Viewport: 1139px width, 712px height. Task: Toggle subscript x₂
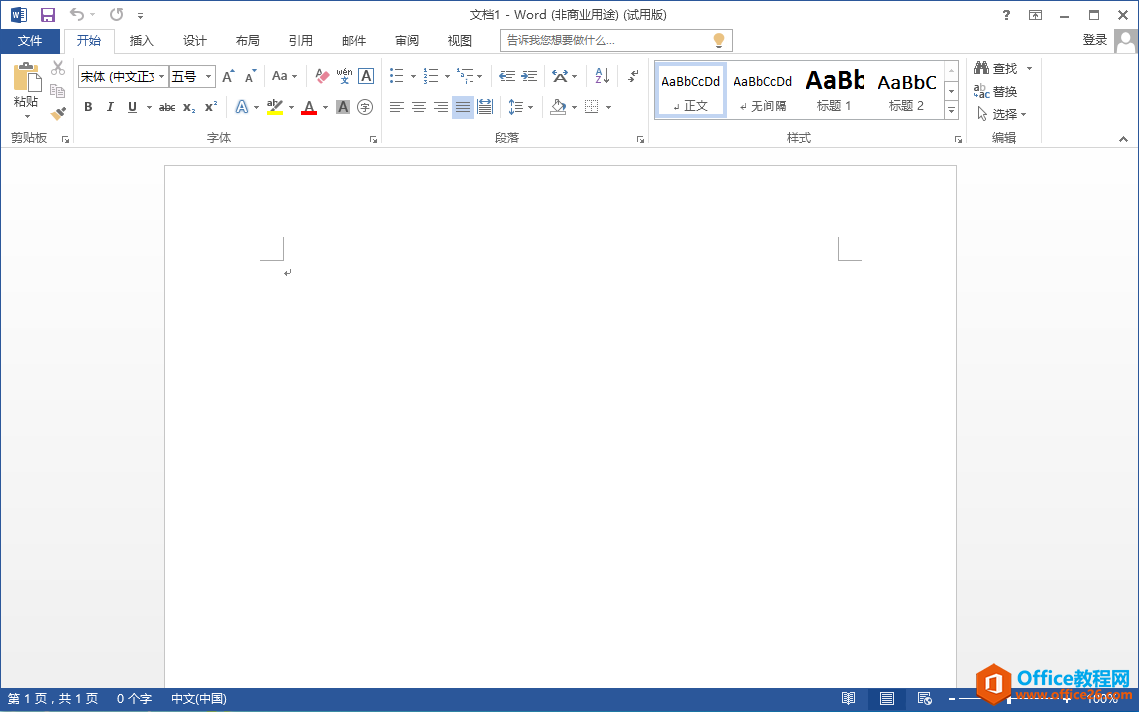click(x=189, y=108)
